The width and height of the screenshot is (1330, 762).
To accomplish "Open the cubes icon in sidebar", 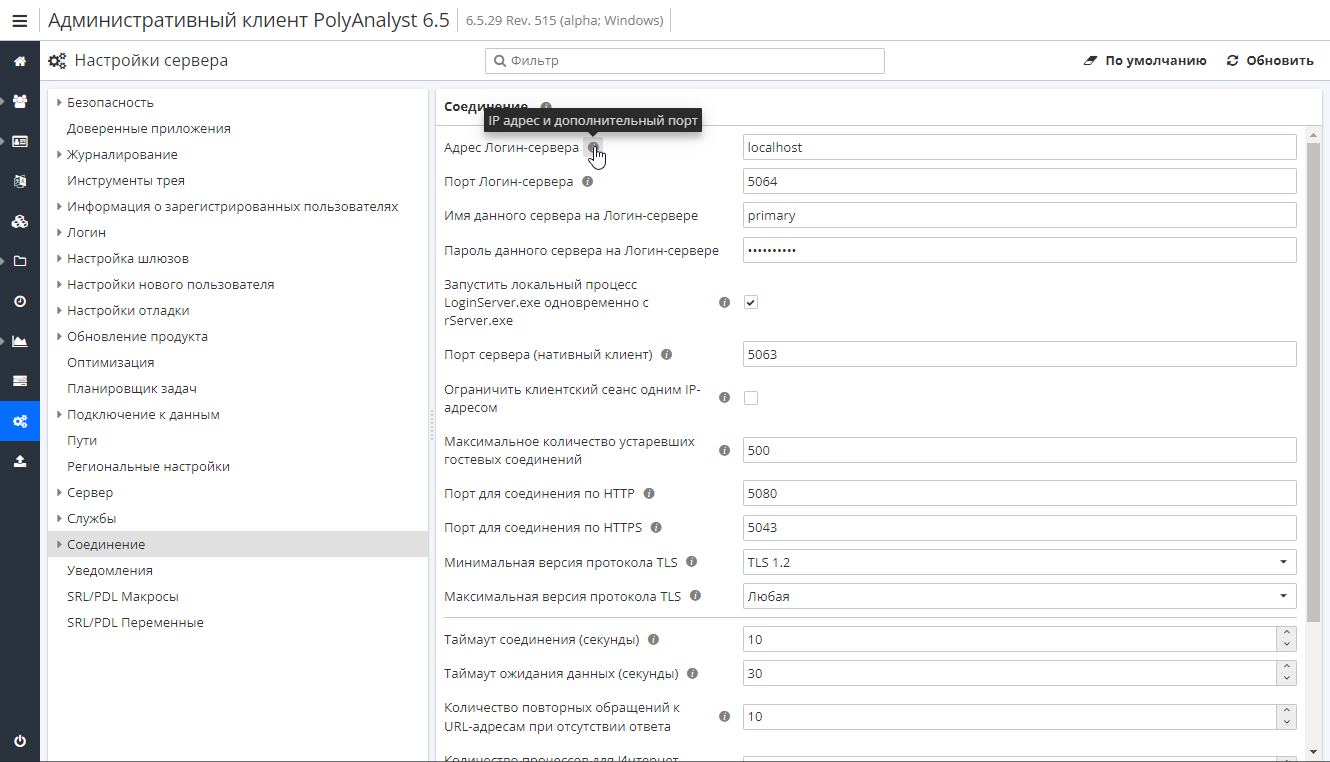I will pyautogui.click(x=20, y=221).
